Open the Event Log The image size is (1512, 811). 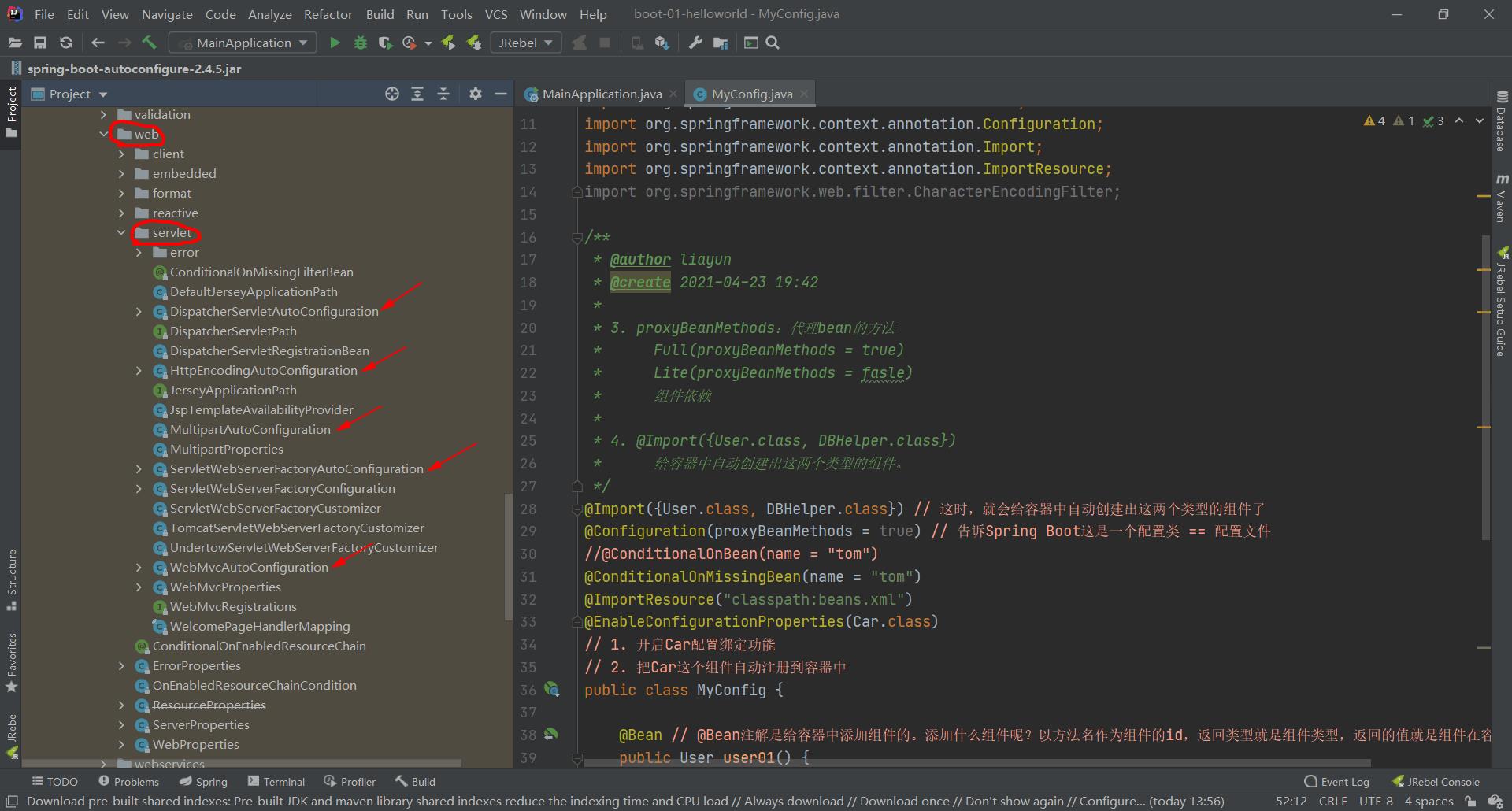pyautogui.click(x=1336, y=782)
